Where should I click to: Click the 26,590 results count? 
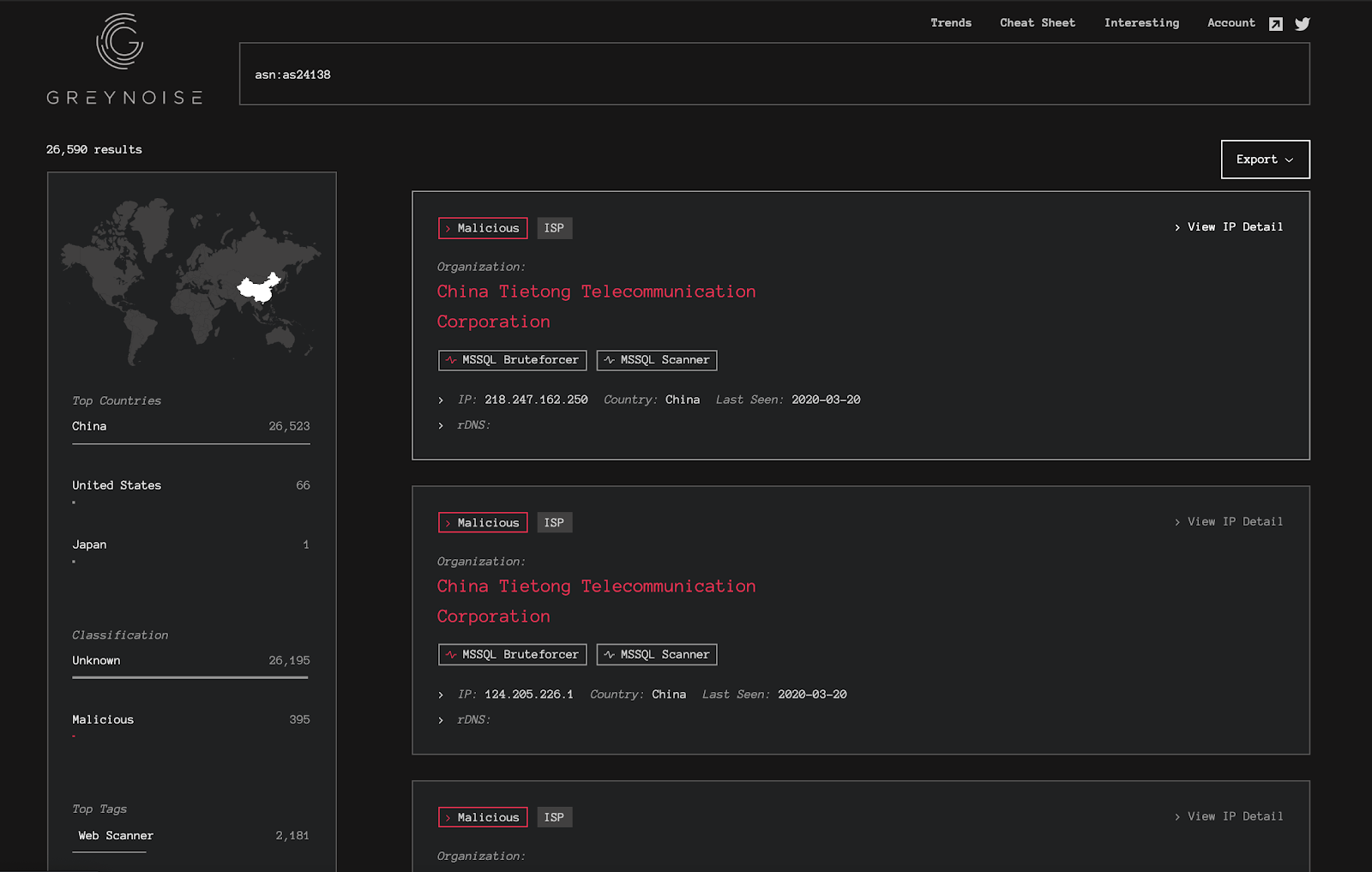(94, 150)
